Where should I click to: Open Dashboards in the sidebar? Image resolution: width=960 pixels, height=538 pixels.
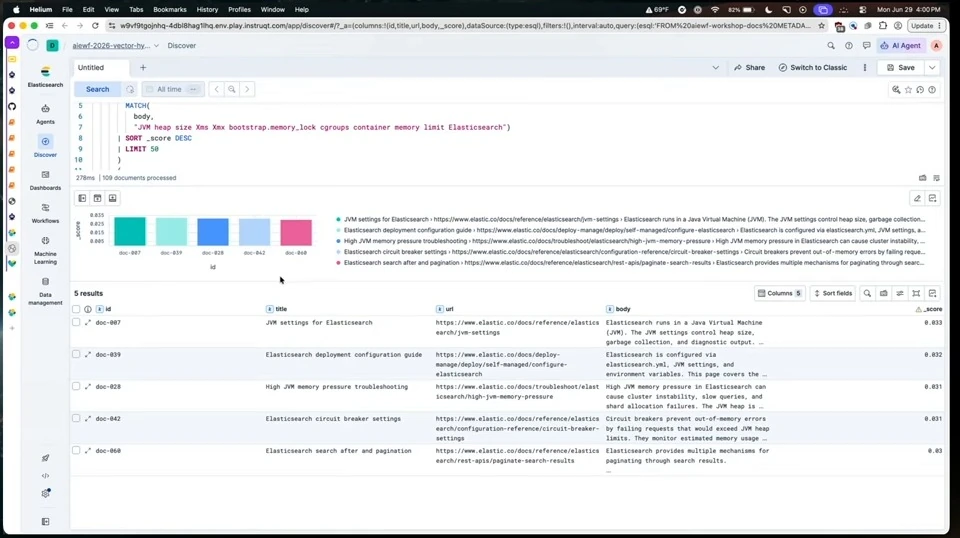click(45, 181)
